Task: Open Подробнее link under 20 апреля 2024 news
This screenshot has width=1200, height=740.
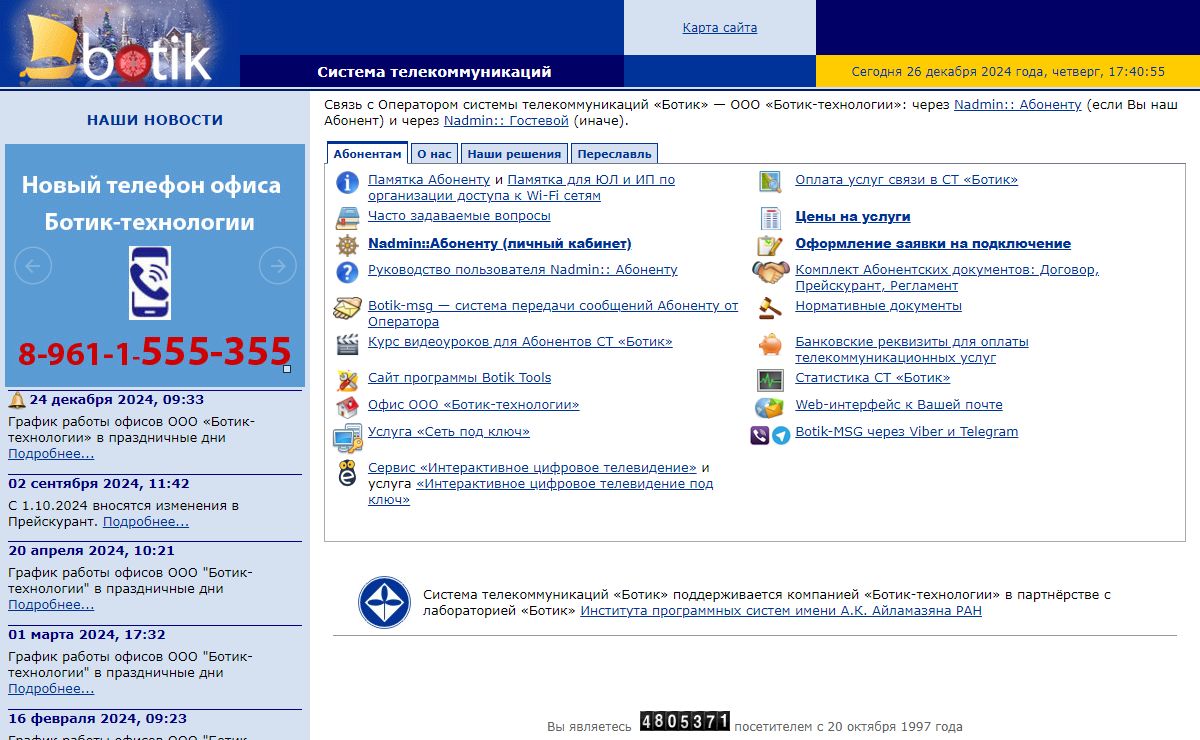Action: [x=51, y=605]
